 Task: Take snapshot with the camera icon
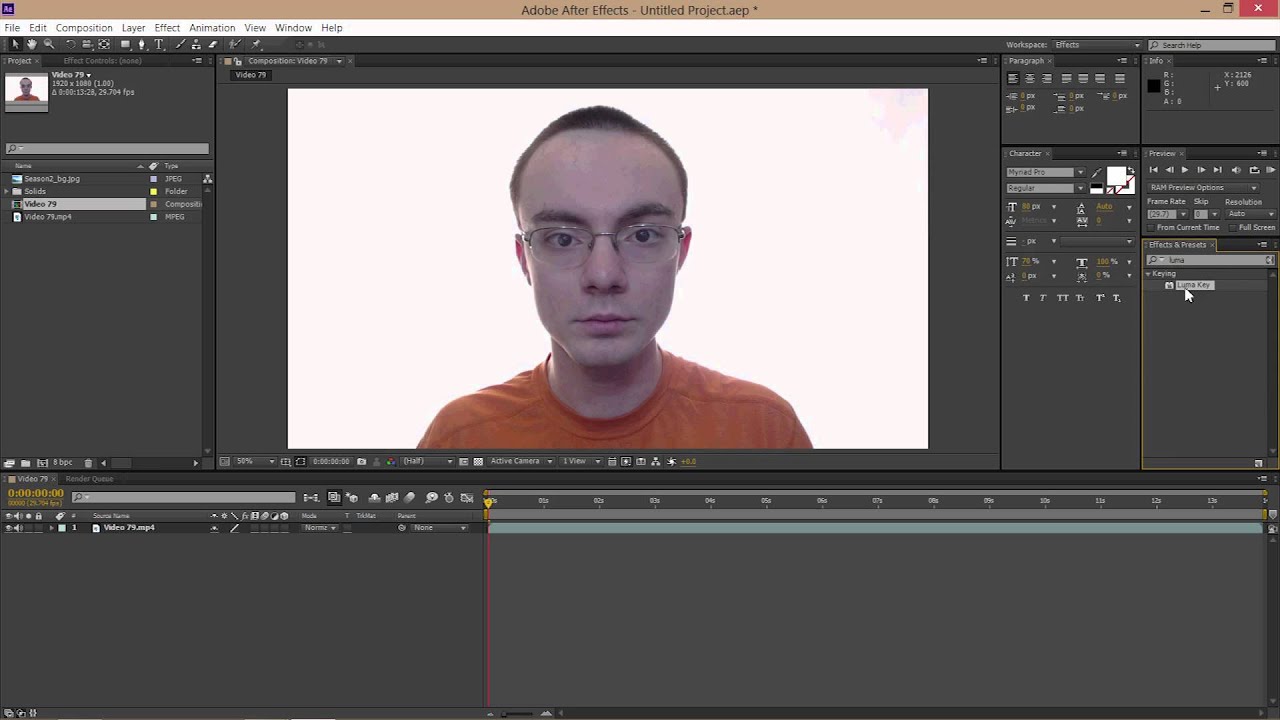(361, 461)
